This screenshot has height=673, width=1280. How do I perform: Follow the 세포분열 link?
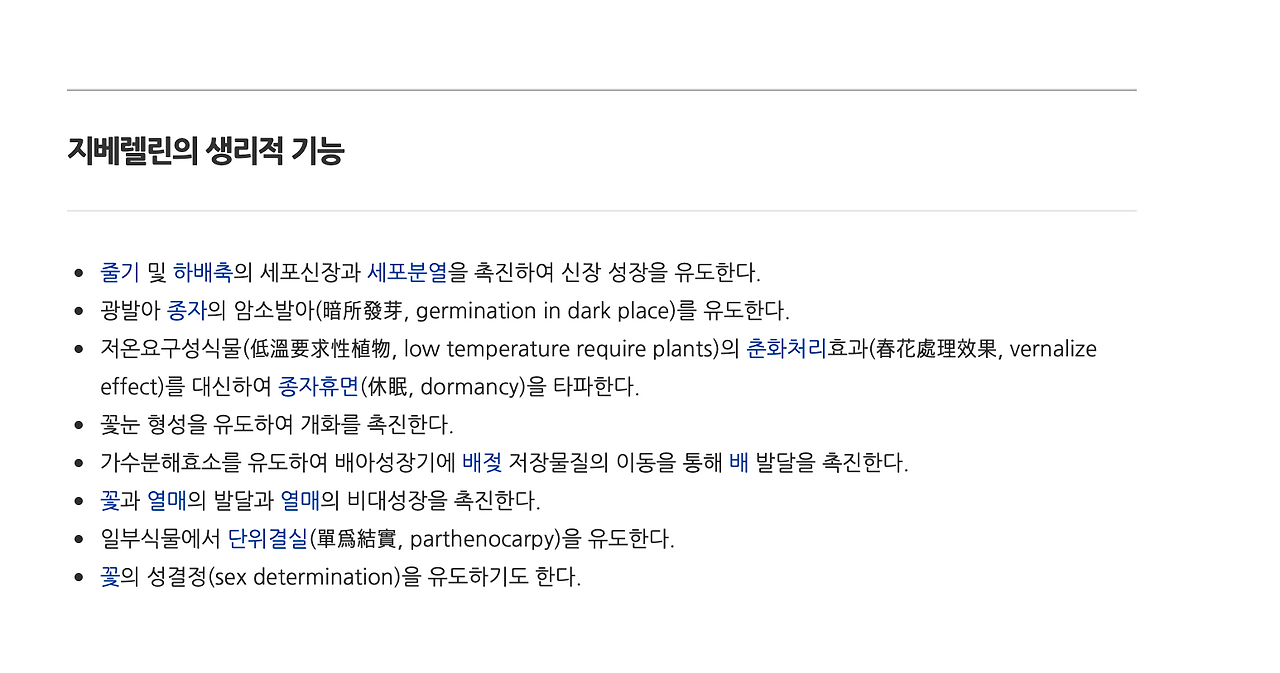pyautogui.click(x=407, y=272)
